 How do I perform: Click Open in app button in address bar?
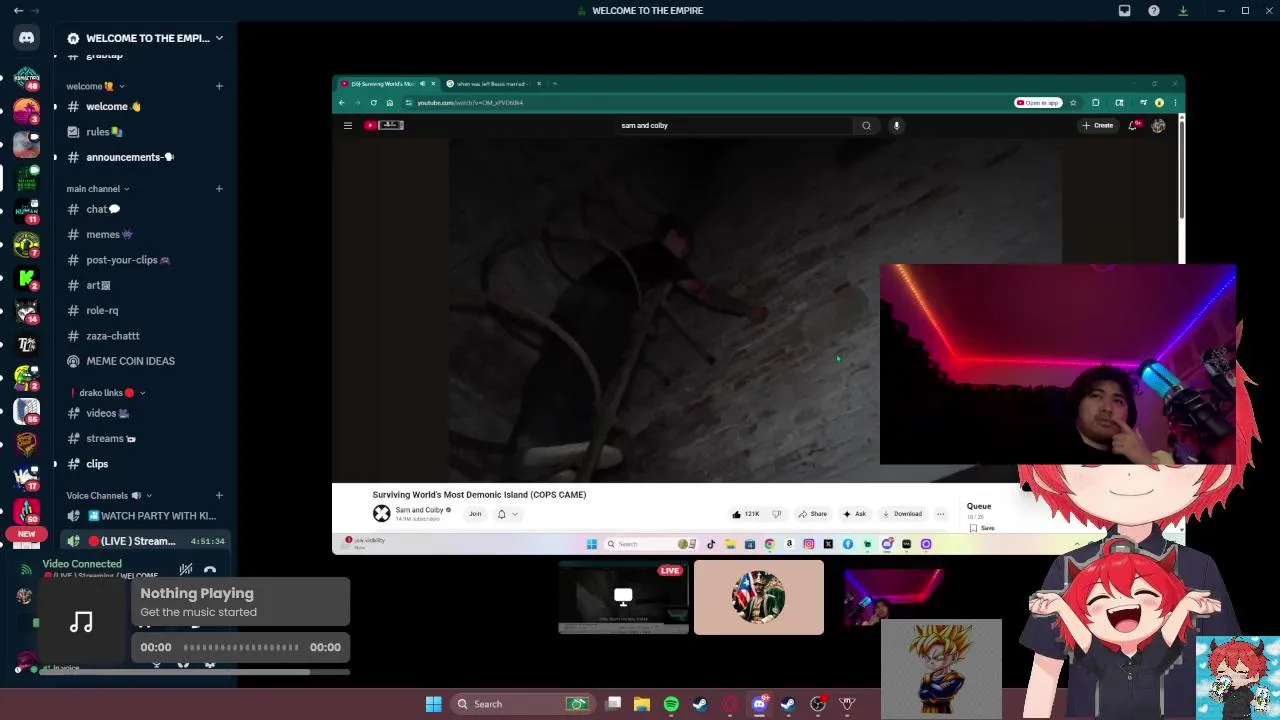(x=1037, y=102)
